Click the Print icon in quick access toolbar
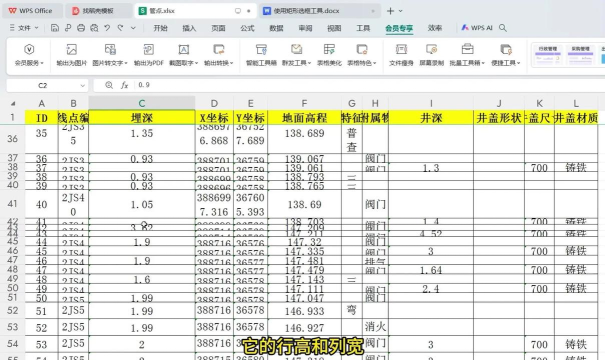The image size is (605, 360). (x=81, y=28)
